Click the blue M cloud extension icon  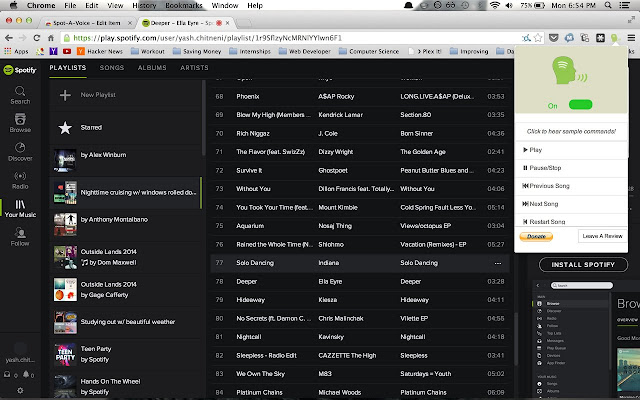[569, 38]
